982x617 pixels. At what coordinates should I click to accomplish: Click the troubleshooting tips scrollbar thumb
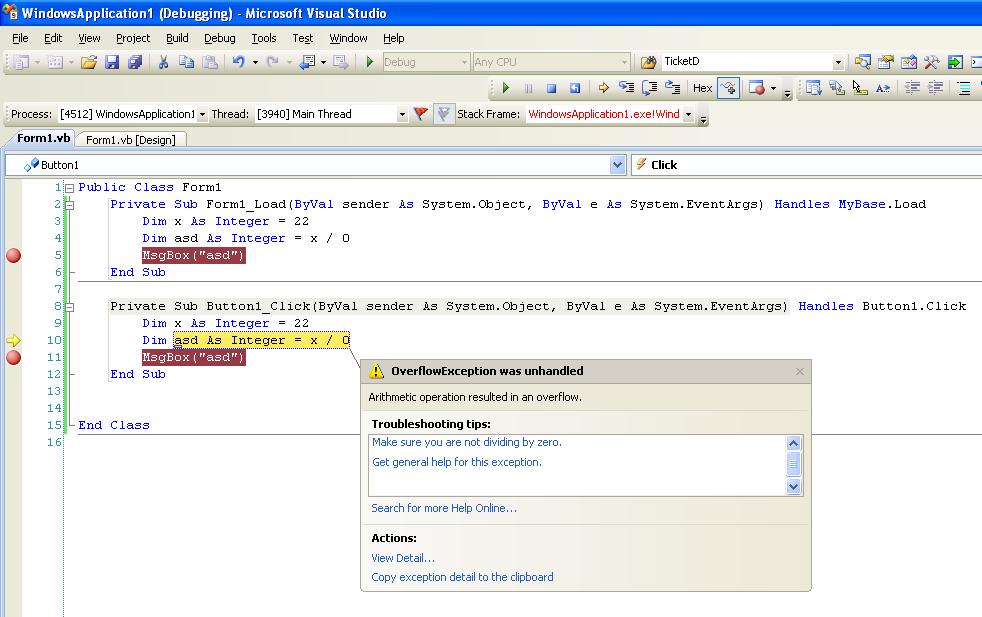[793, 464]
